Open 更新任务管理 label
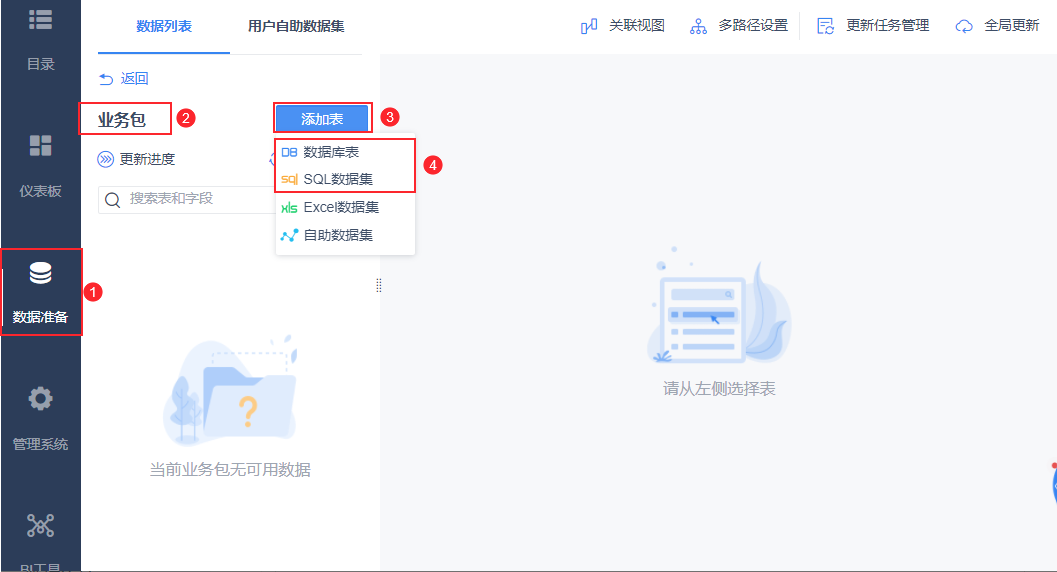The image size is (1057, 572). pyautogui.click(x=888, y=26)
